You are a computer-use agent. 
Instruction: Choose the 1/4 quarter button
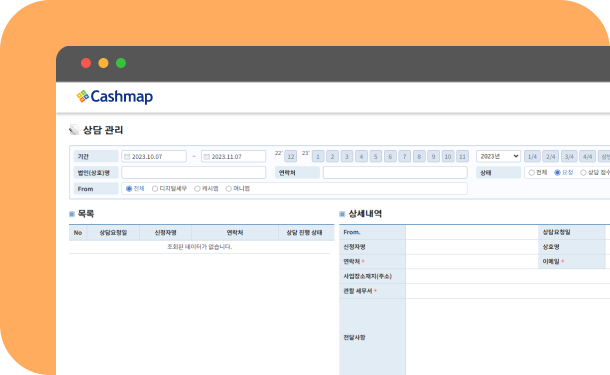pyautogui.click(x=532, y=156)
